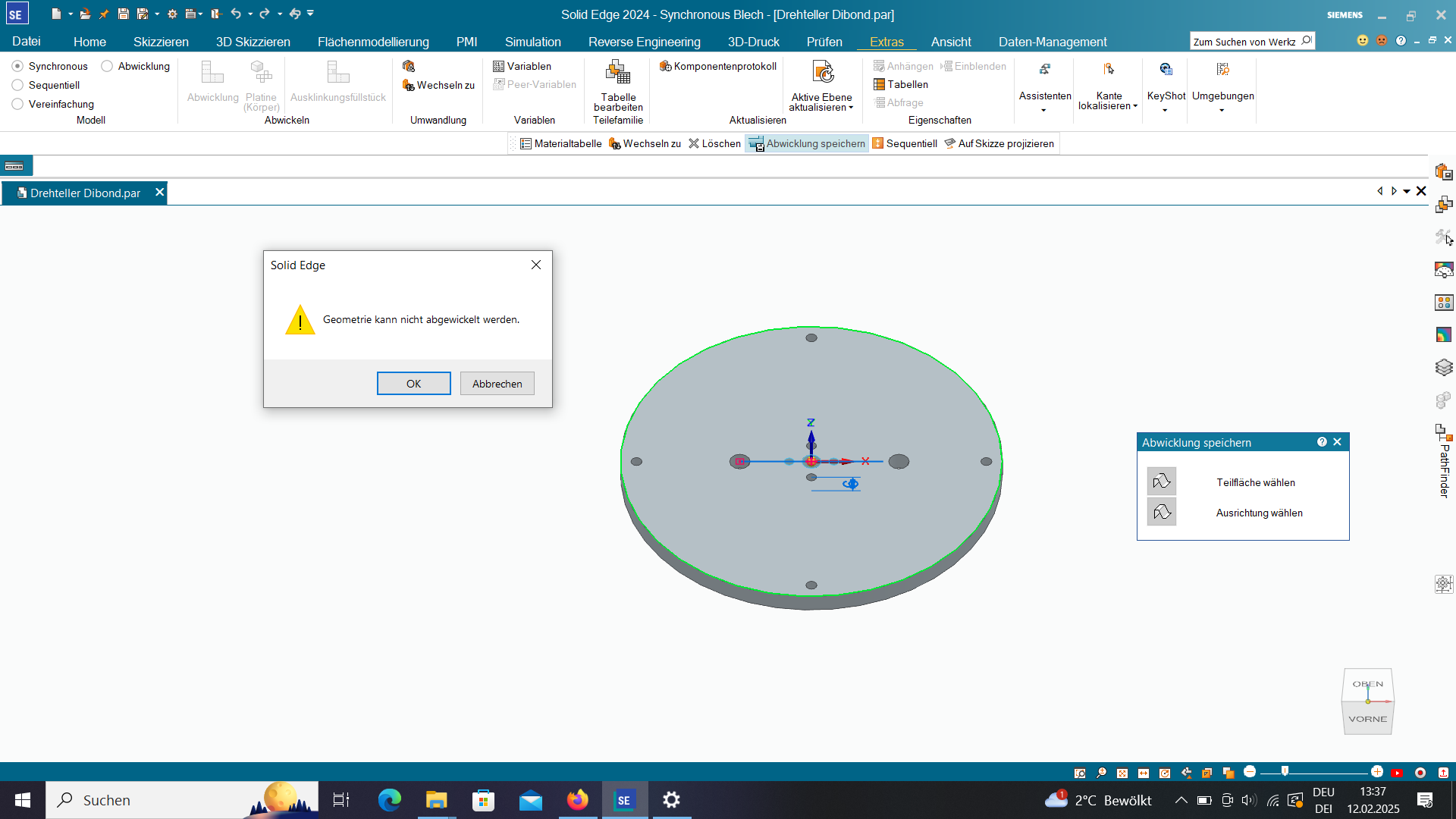1456x819 pixels.
Task: Click the Variablen button
Action: (522, 66)
